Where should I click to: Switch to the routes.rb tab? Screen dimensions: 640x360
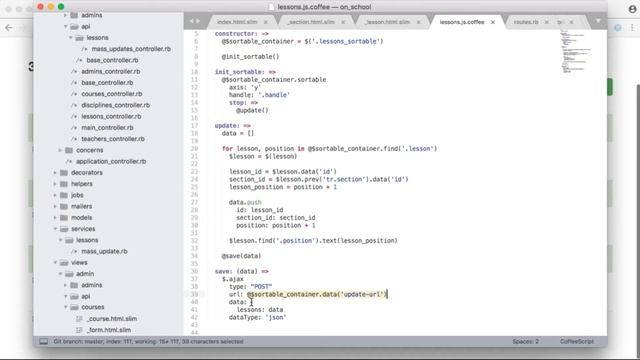coord(526,22)
